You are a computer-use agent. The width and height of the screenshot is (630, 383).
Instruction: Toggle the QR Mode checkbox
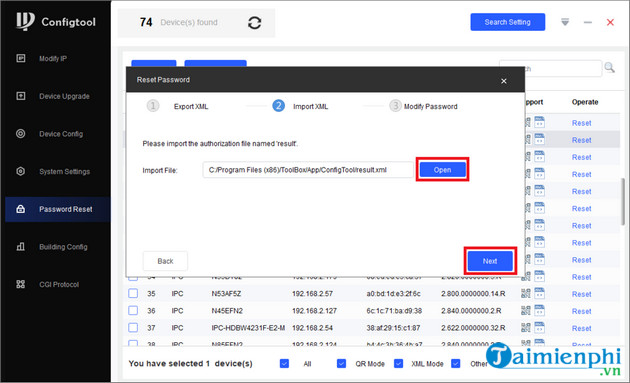pos(341,364)
